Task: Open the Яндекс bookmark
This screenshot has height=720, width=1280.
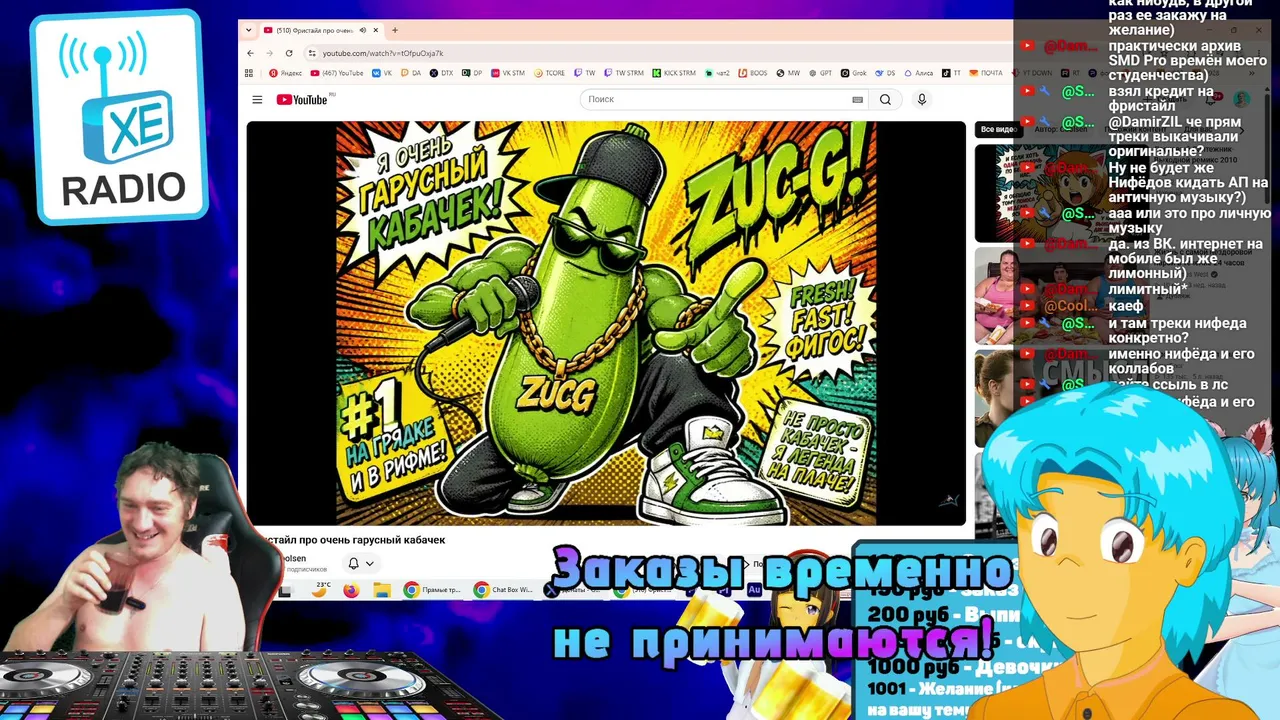Action: point(286,73)
